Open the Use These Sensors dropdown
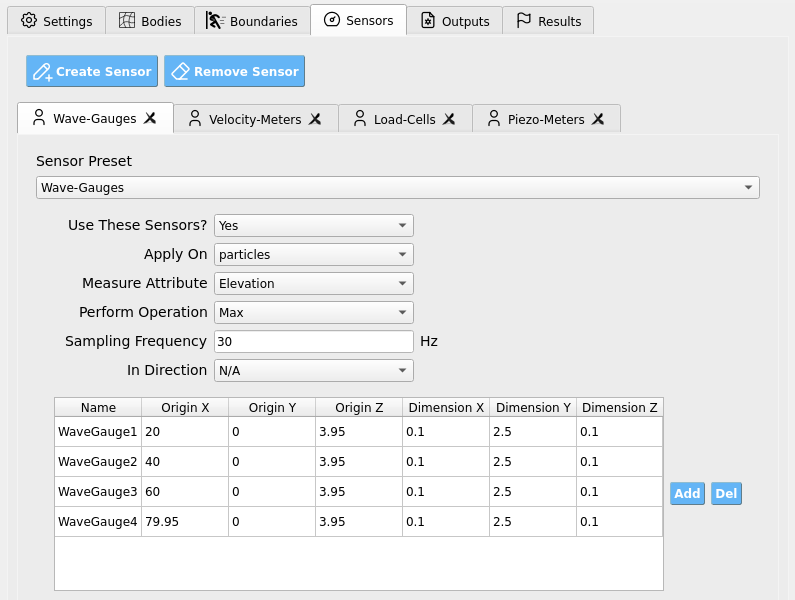The height and width of the screenshot is (600, 795). (313, 225)
